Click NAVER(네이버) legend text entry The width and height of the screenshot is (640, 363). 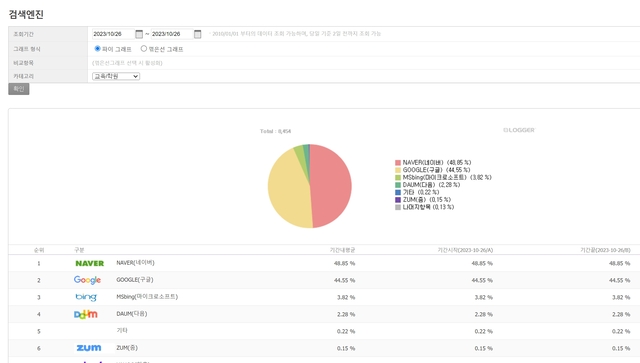tap(437, 163)
